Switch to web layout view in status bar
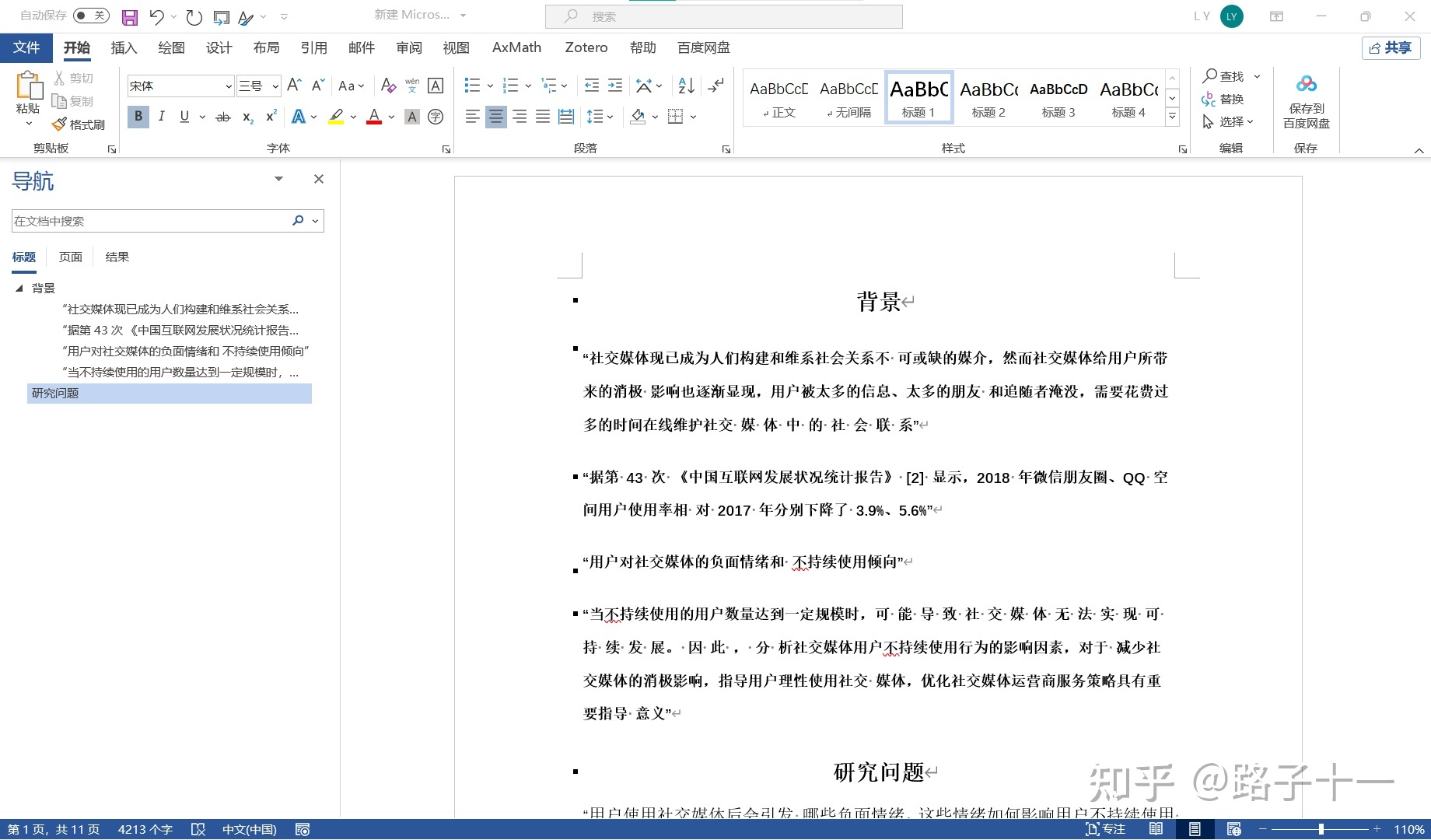 (1233, 829)
